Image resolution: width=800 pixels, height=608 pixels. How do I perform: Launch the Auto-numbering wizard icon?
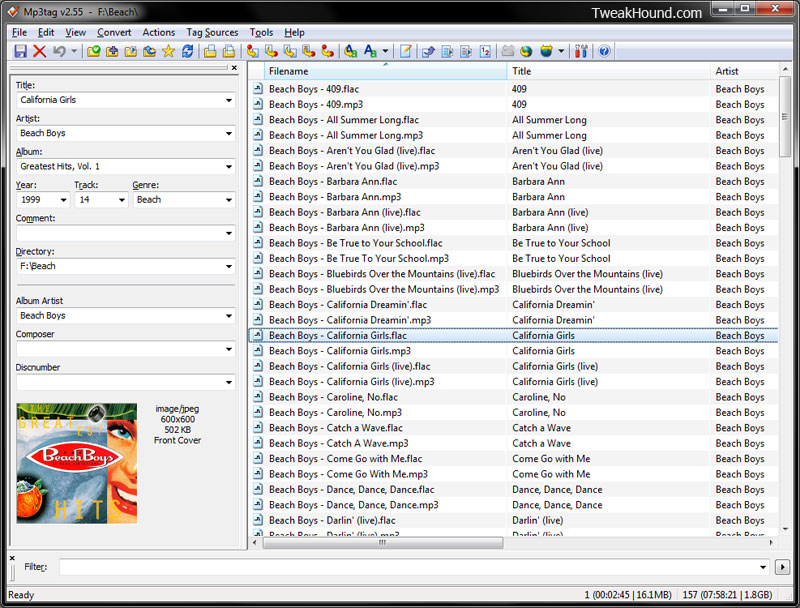point(485,51)
